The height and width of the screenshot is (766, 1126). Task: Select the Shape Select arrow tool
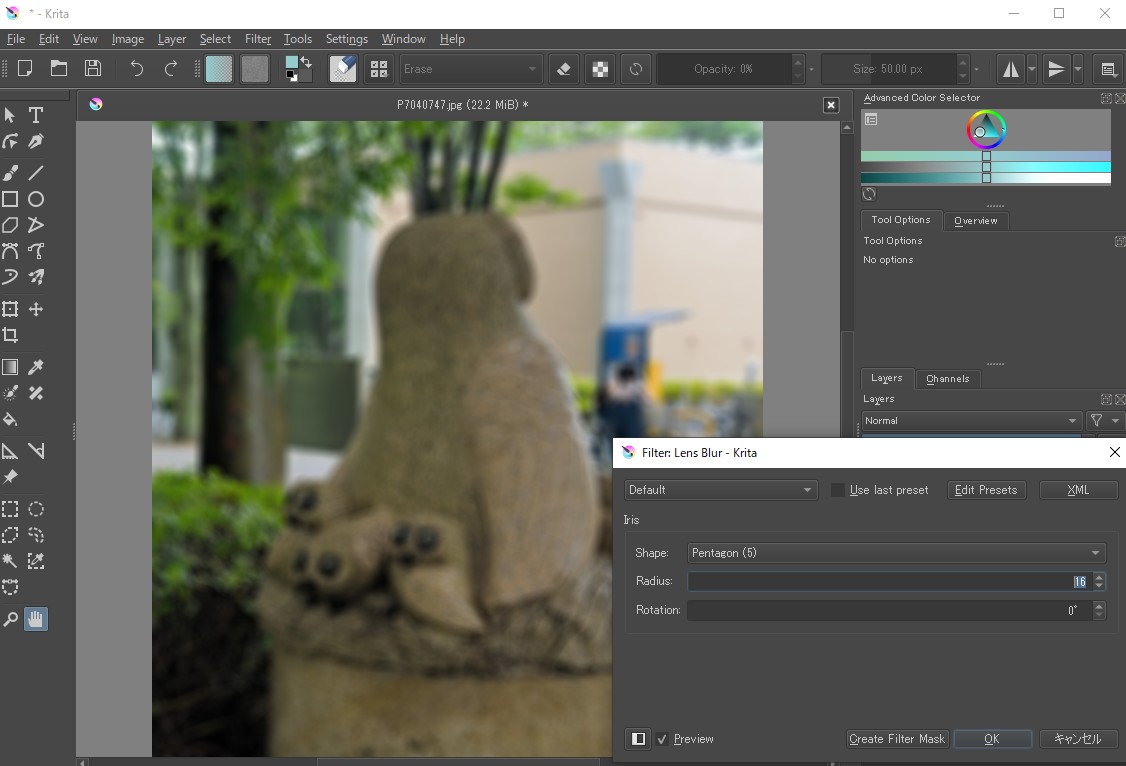click(x=10, y=115)
